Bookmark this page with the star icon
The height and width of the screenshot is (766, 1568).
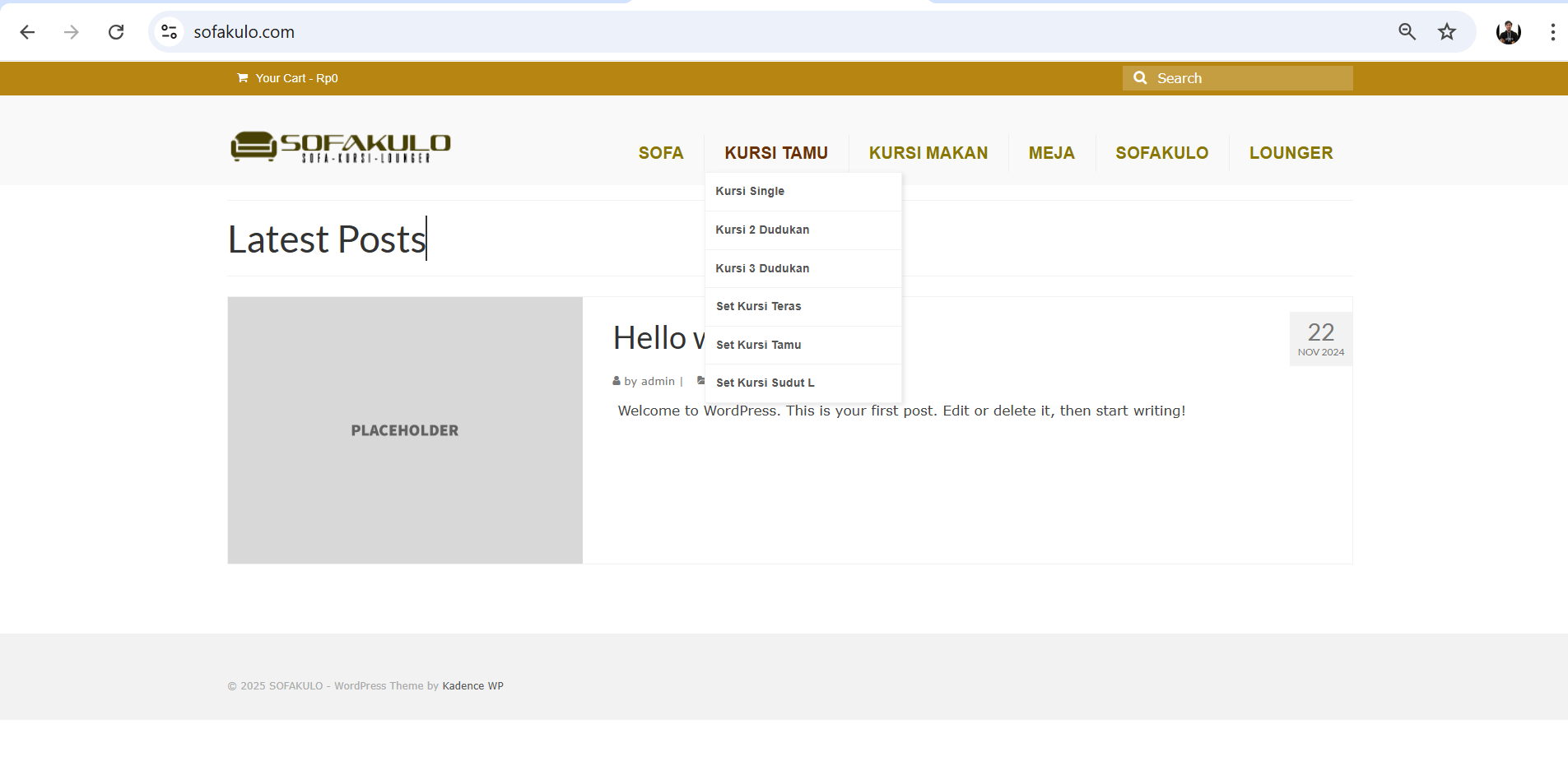point(1447,32)
